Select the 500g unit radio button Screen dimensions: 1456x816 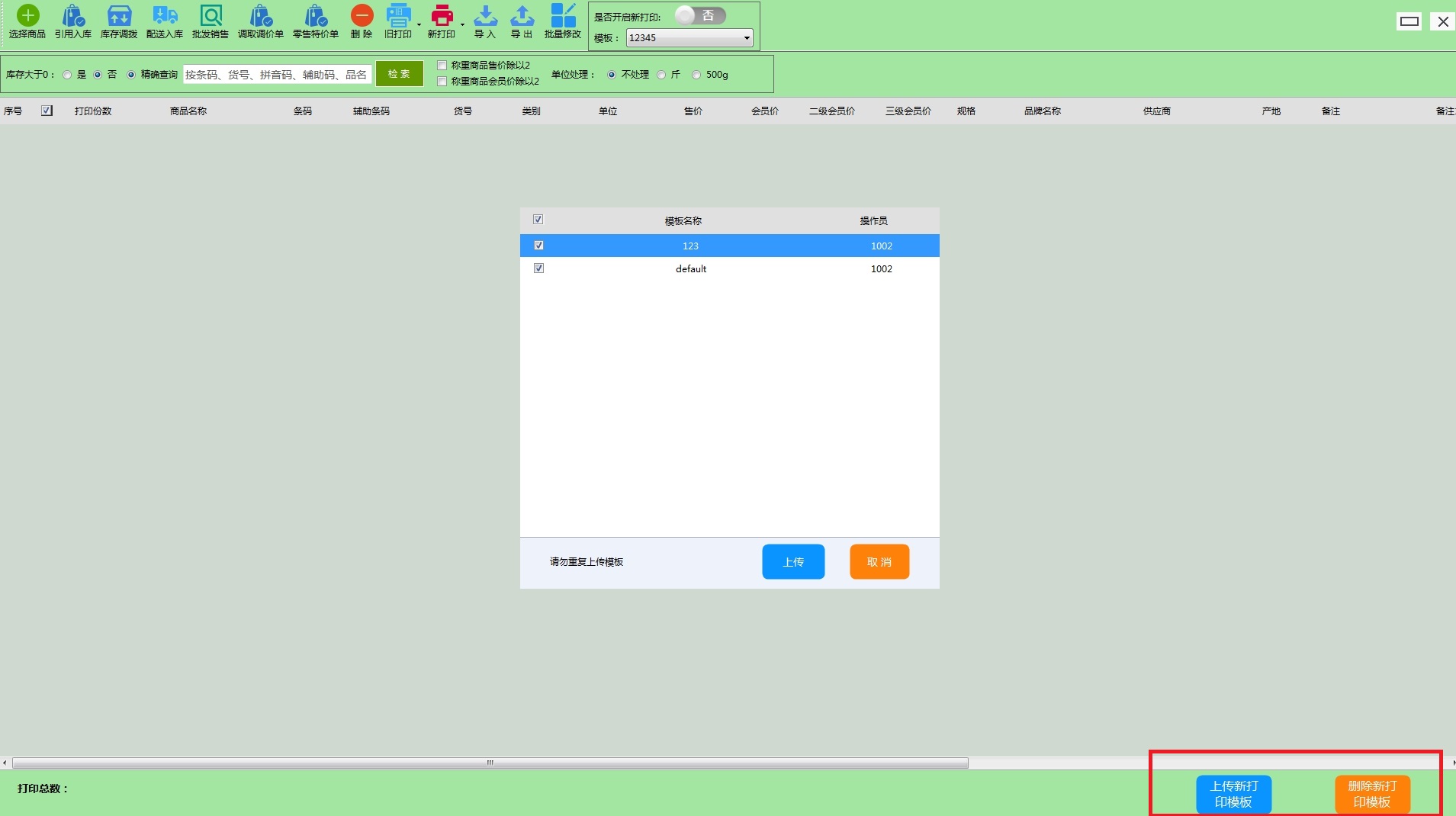tap(696, 75)
